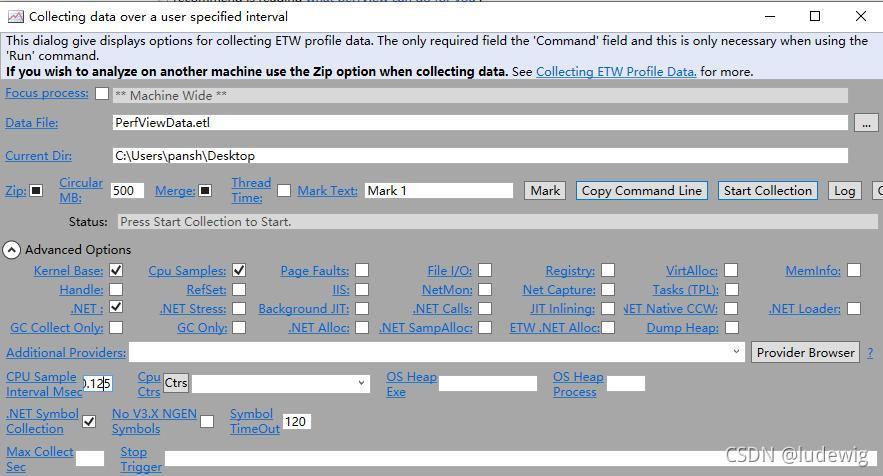Collapse the Advanced Options section
Viewport: 883px width, 476px height.
click(12, 250)
